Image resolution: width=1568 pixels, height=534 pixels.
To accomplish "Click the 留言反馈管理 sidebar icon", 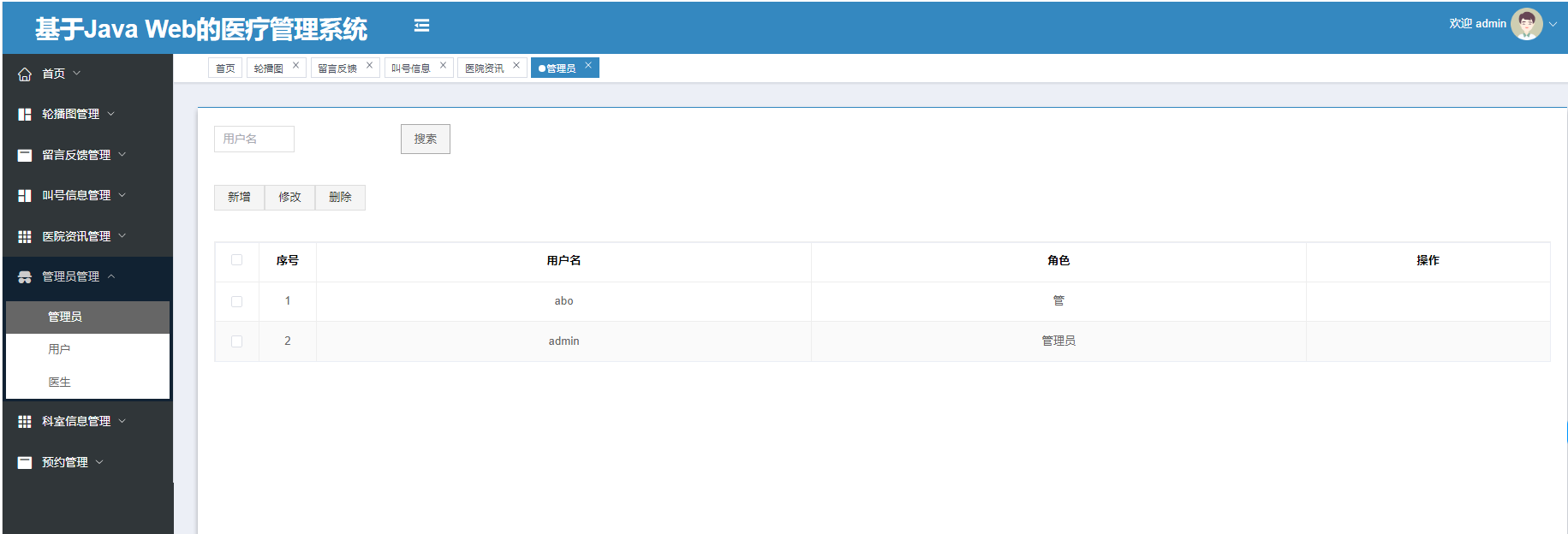I will pyautogui.click(x=25, y=155).
